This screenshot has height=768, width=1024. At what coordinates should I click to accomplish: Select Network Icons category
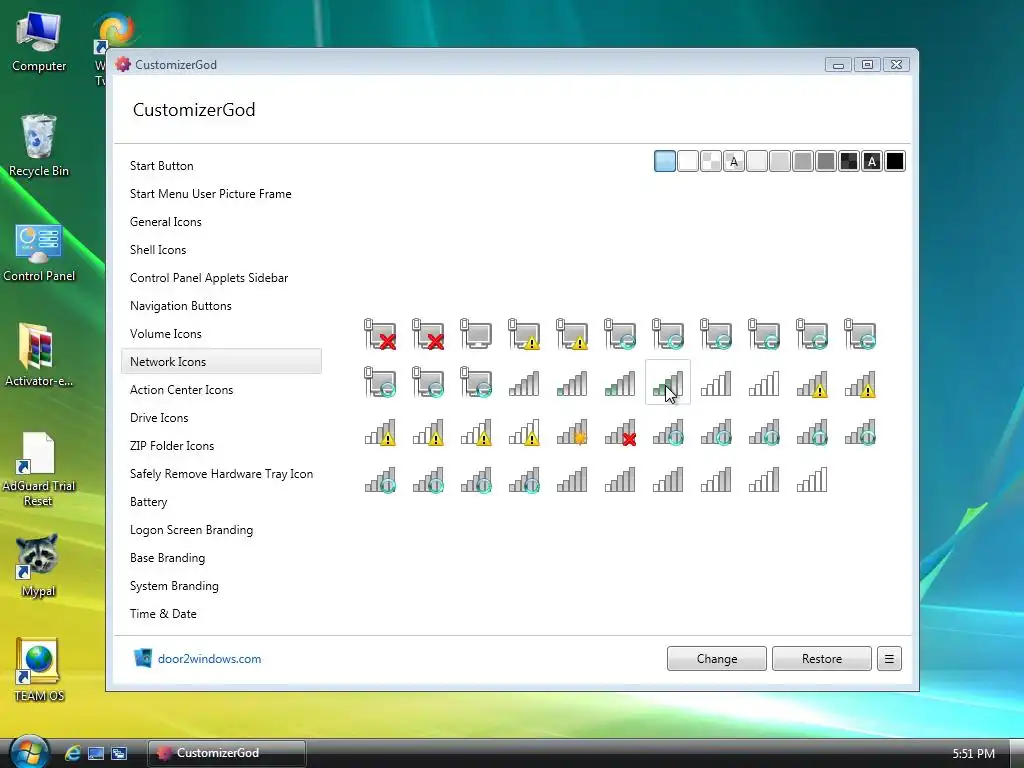pos(221,362)
